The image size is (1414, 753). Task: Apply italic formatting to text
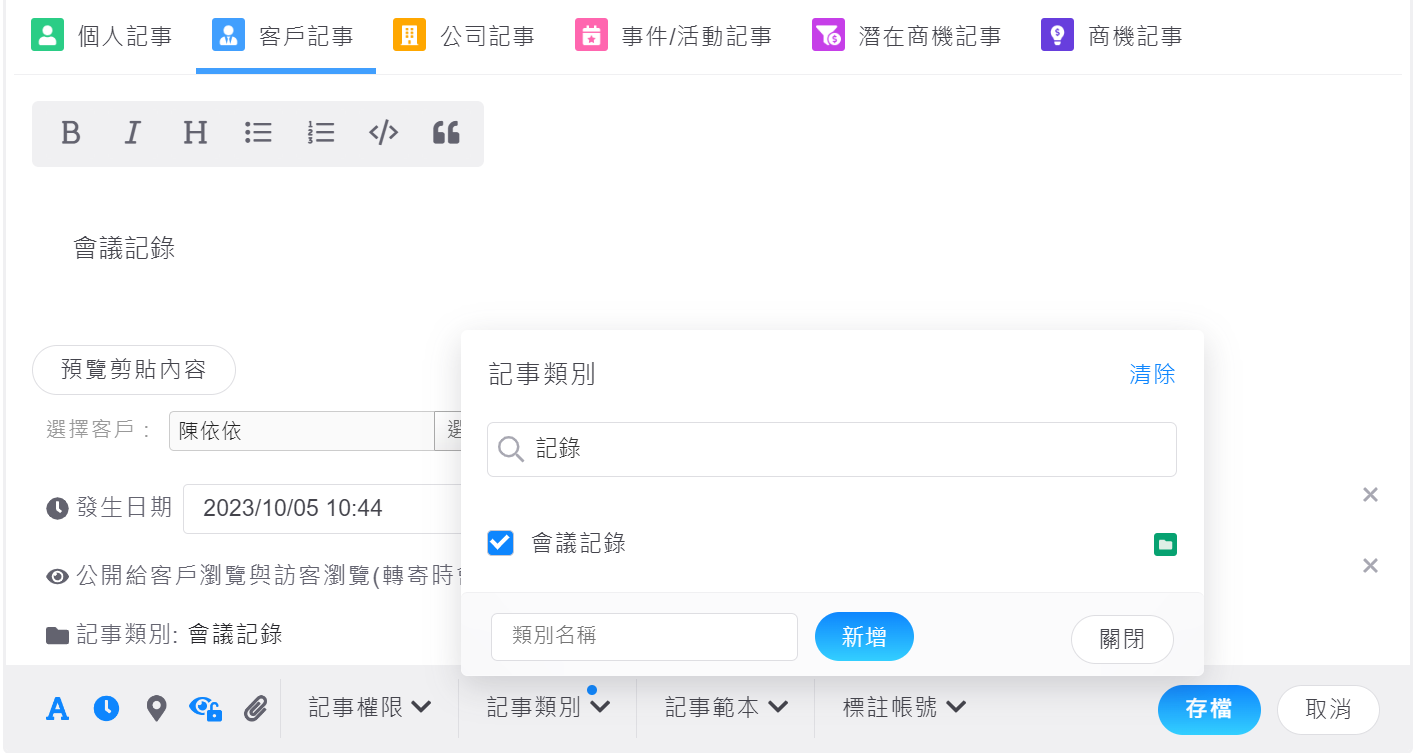[132, 133]
